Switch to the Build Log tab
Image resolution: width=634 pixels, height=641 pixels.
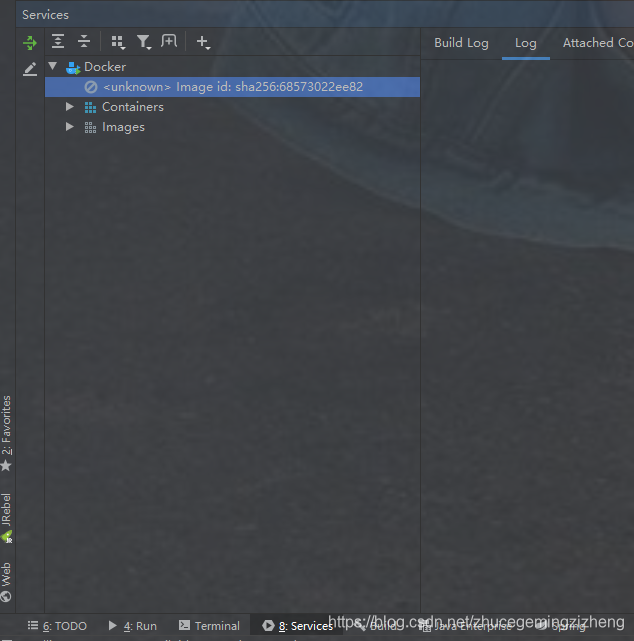[461, 43]
